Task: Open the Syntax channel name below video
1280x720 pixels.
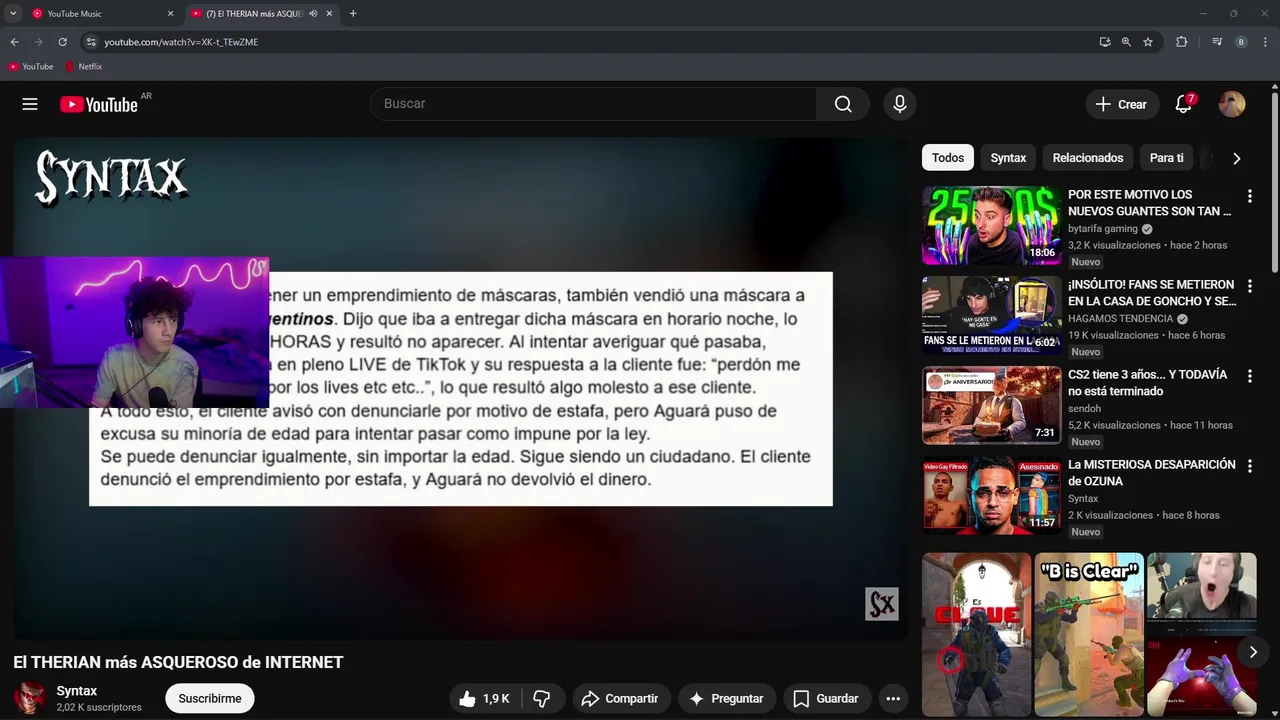Action: click(x=77, y=691)
